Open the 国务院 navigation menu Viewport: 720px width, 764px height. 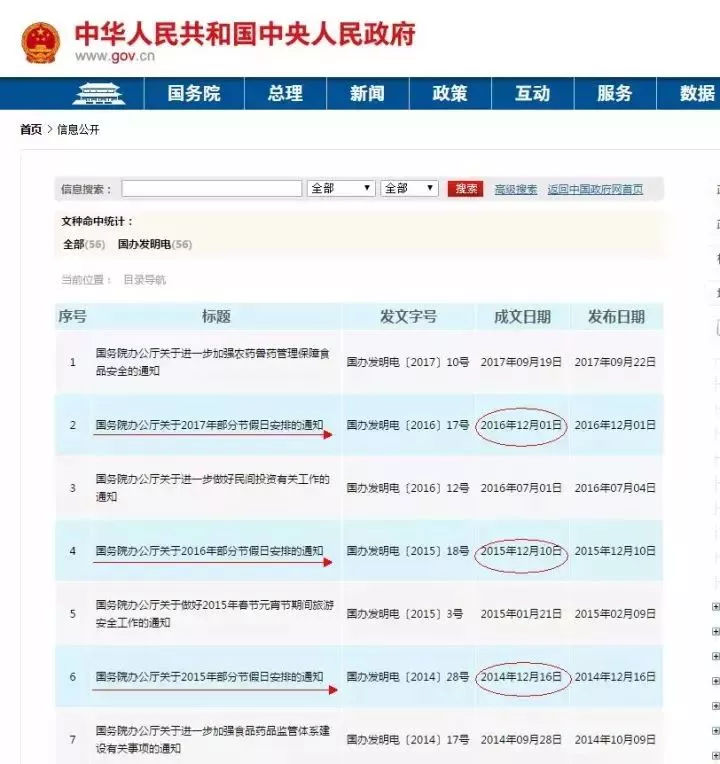(x=193, y=94)
